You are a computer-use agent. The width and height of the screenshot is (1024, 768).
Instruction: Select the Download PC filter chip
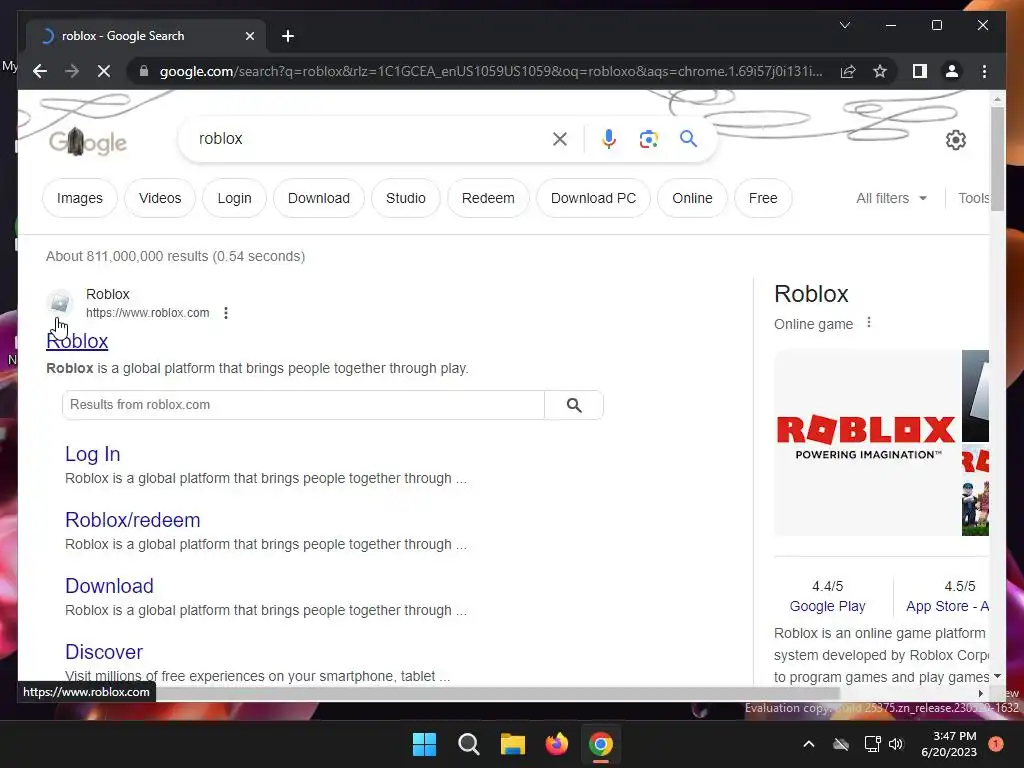(x=593, y=198)
